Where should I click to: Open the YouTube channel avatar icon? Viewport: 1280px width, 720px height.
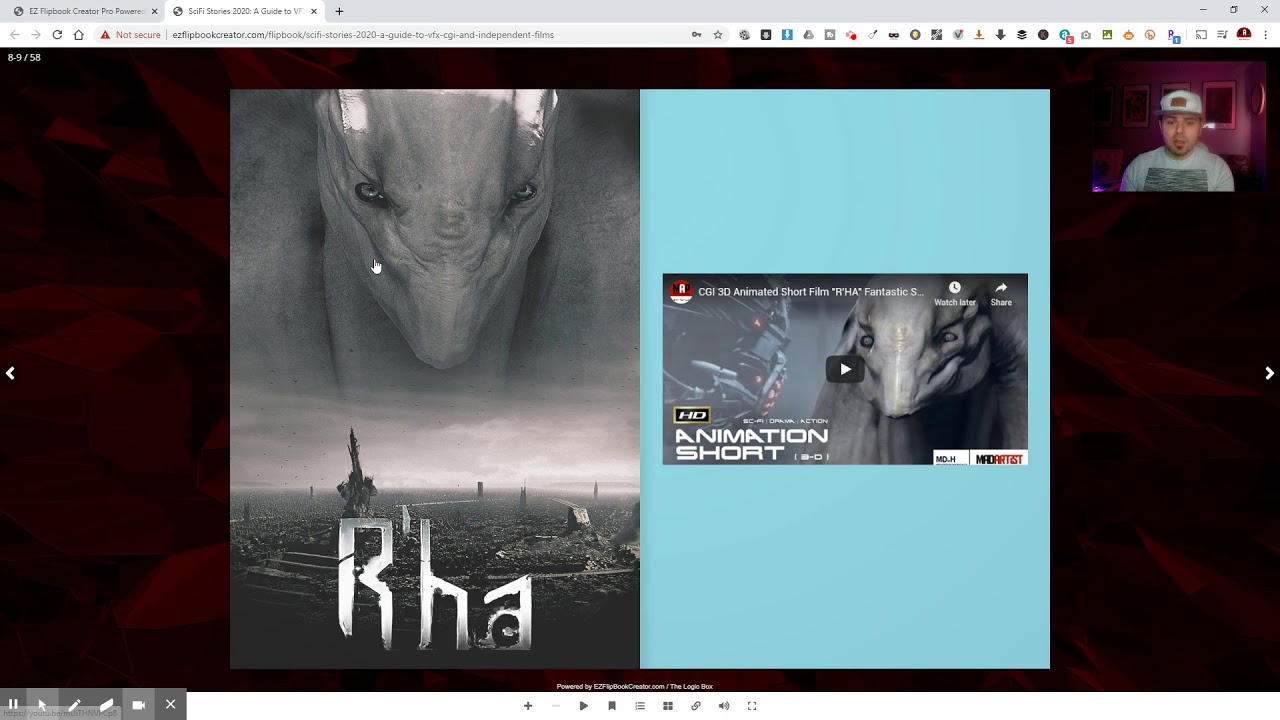tap(681, 292)
